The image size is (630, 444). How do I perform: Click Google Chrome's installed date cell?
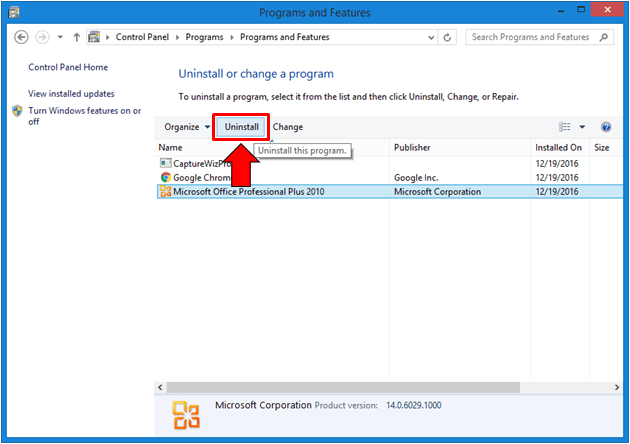click(x=556, y=178)
